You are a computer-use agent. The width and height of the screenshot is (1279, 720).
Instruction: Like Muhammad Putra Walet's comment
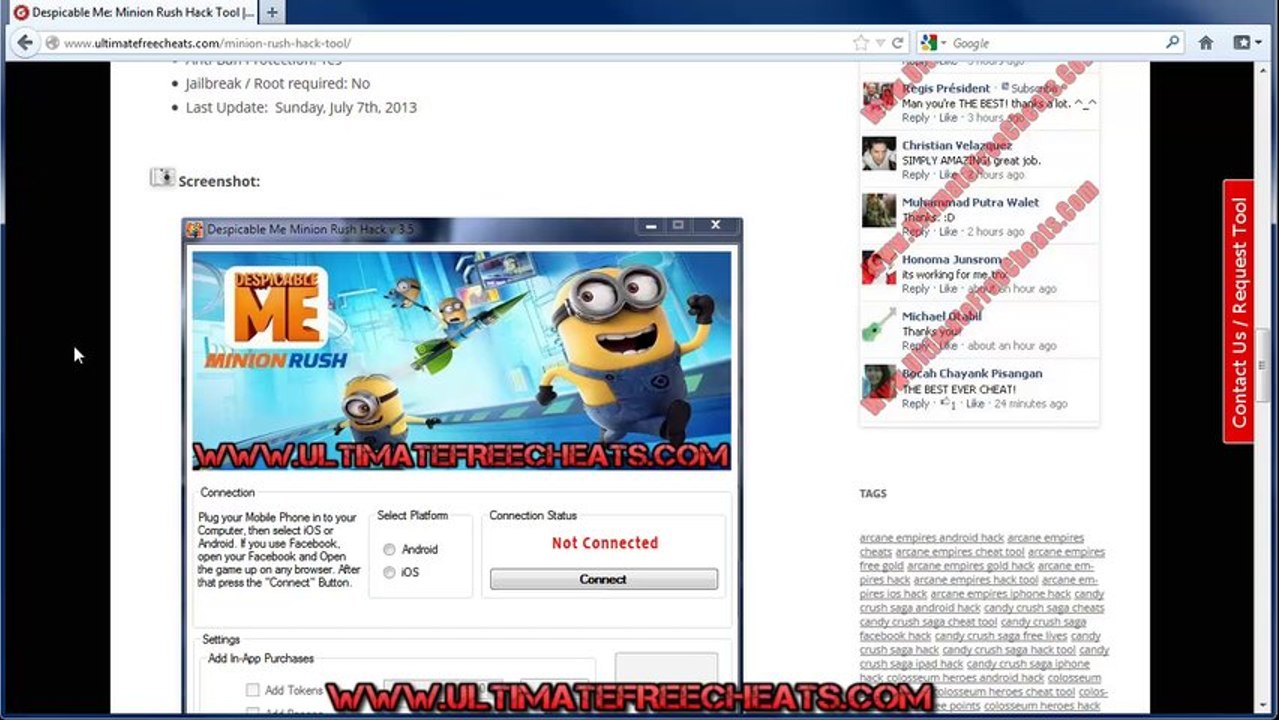948,231
